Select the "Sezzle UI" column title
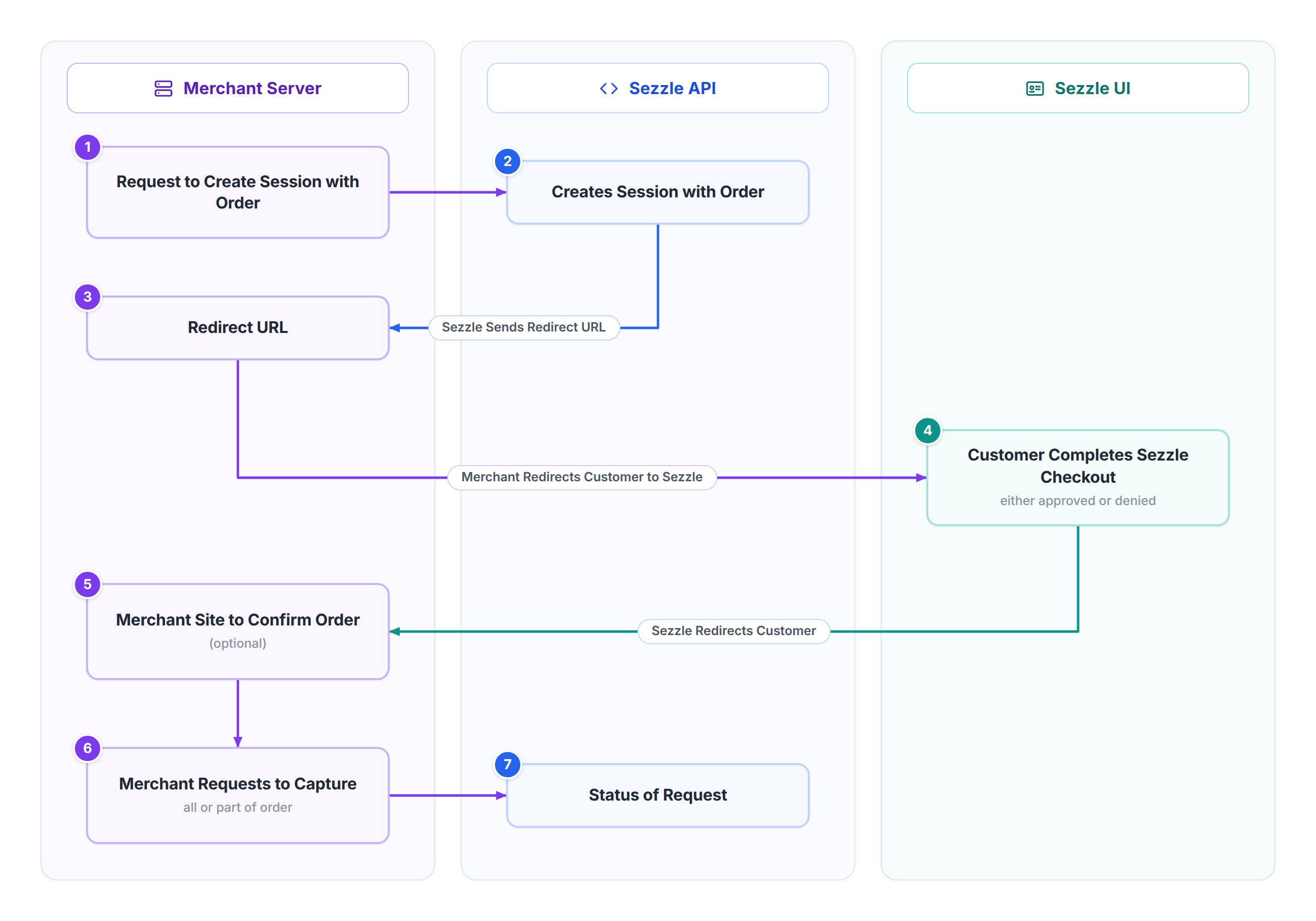Viewport: 1316px width, 921px height. point(1092,88)
